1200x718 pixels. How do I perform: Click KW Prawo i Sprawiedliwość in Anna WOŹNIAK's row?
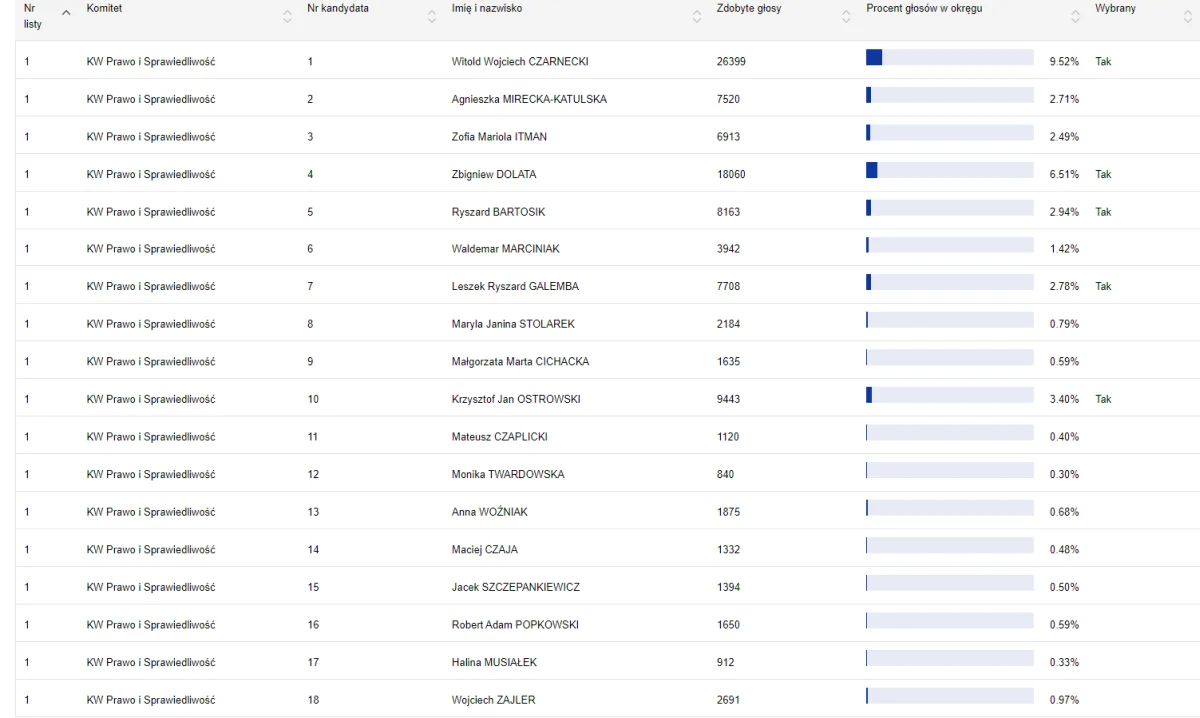(151, 512)
